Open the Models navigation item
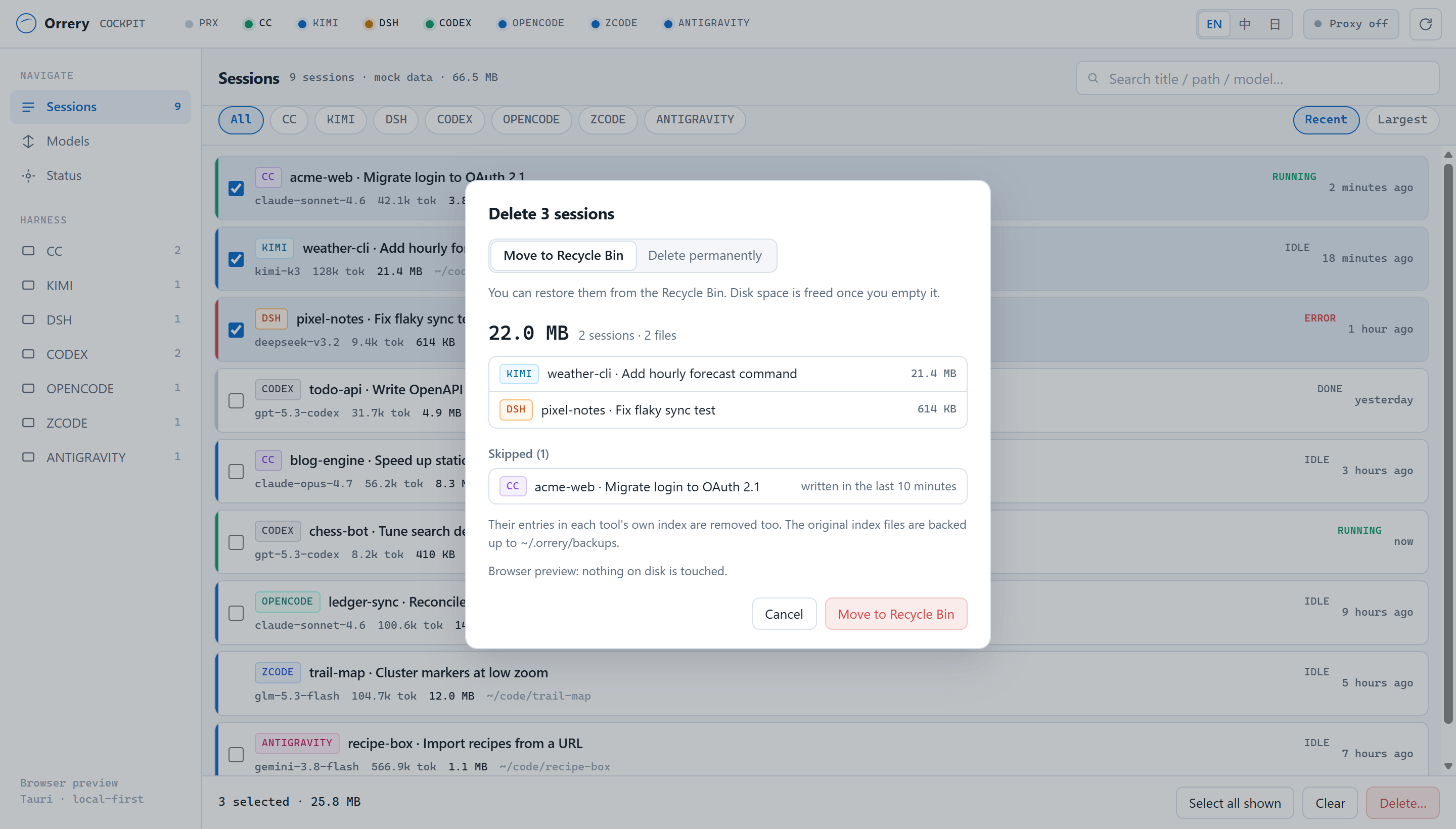The height and width of the screenshot is (829, 1456). (101, 141)
